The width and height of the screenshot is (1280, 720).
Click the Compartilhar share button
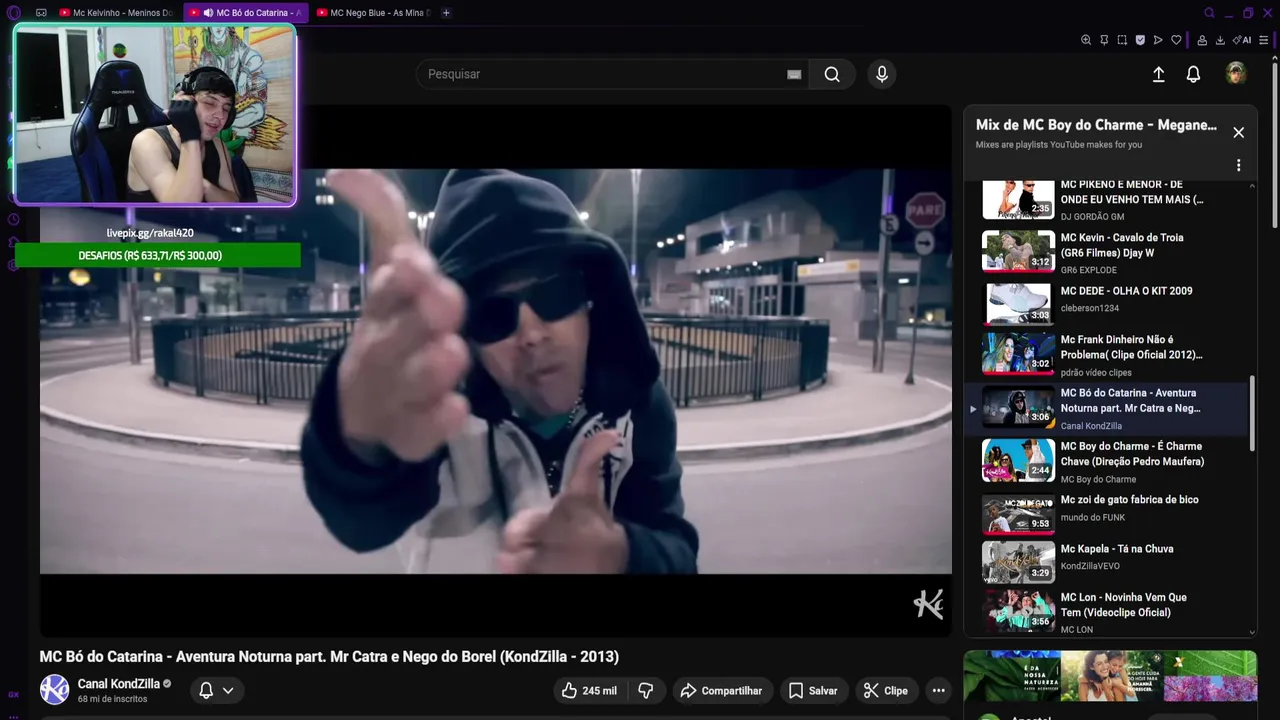(721, 690)
